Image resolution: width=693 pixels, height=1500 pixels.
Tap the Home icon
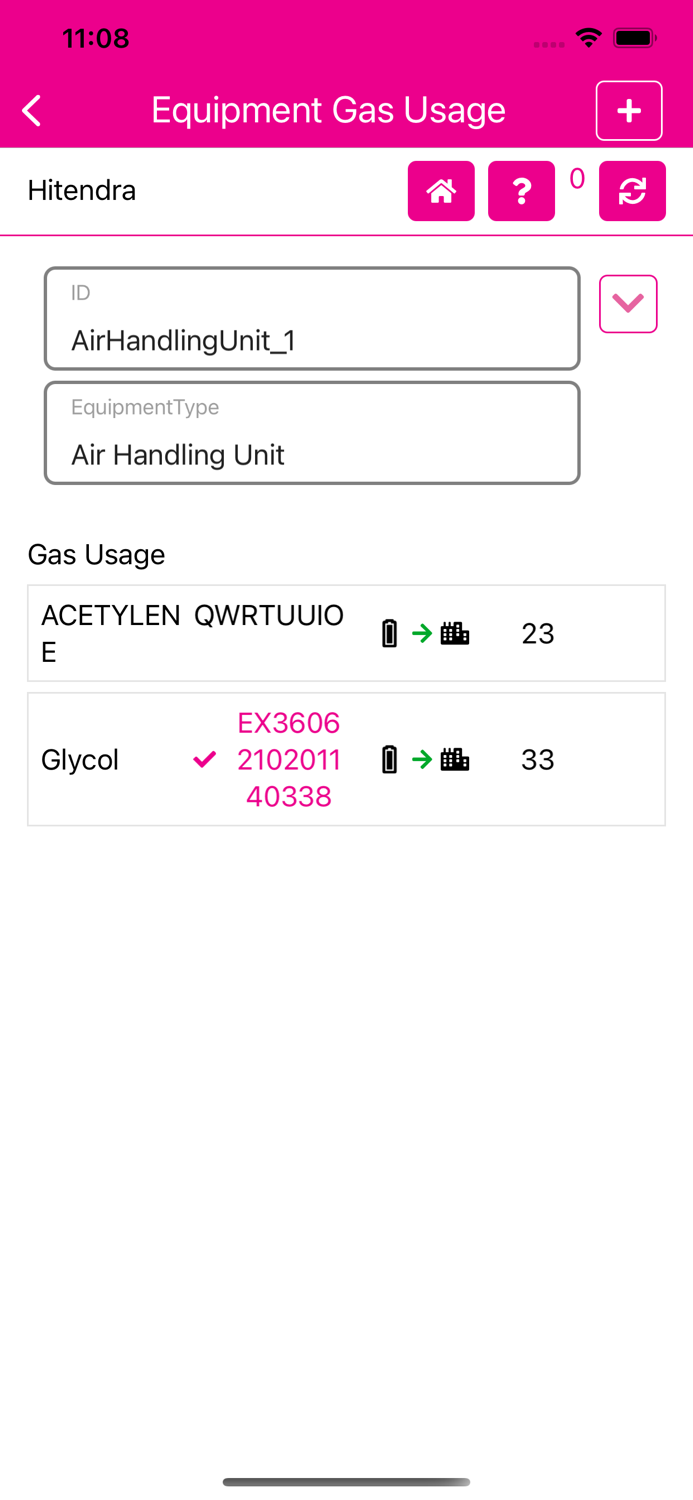[441, 190]
